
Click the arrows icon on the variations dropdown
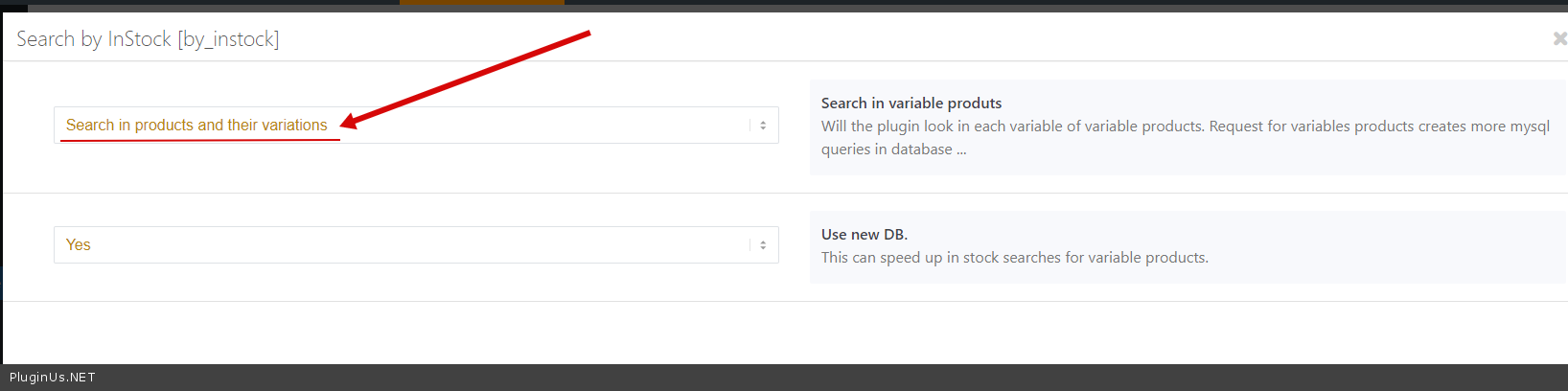coord(763,126)
